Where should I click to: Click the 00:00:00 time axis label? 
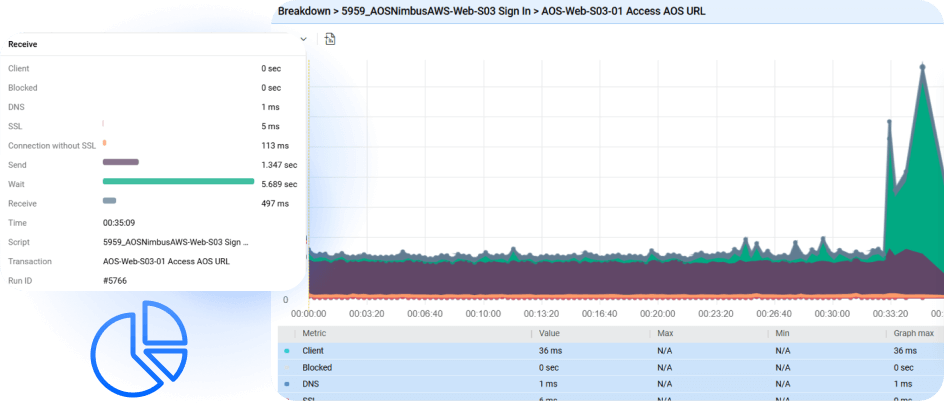(308, 314)
